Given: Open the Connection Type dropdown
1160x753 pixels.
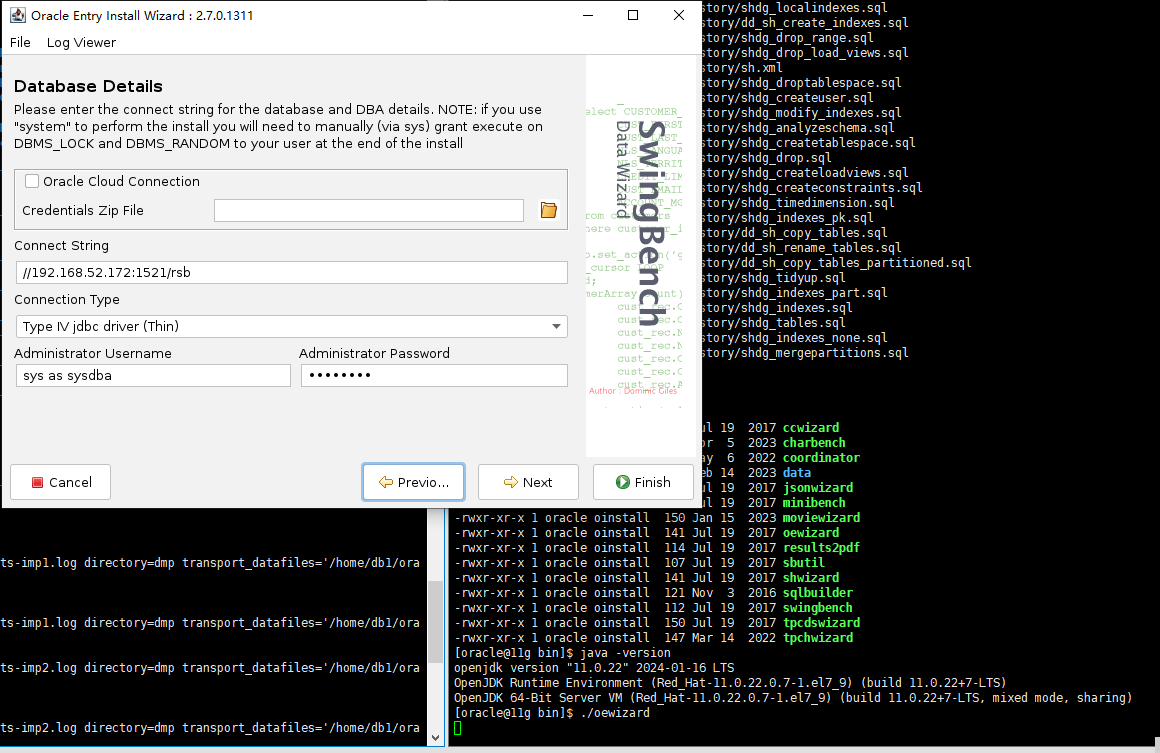Looking at the screenshot, I should (x=291, y=326).
